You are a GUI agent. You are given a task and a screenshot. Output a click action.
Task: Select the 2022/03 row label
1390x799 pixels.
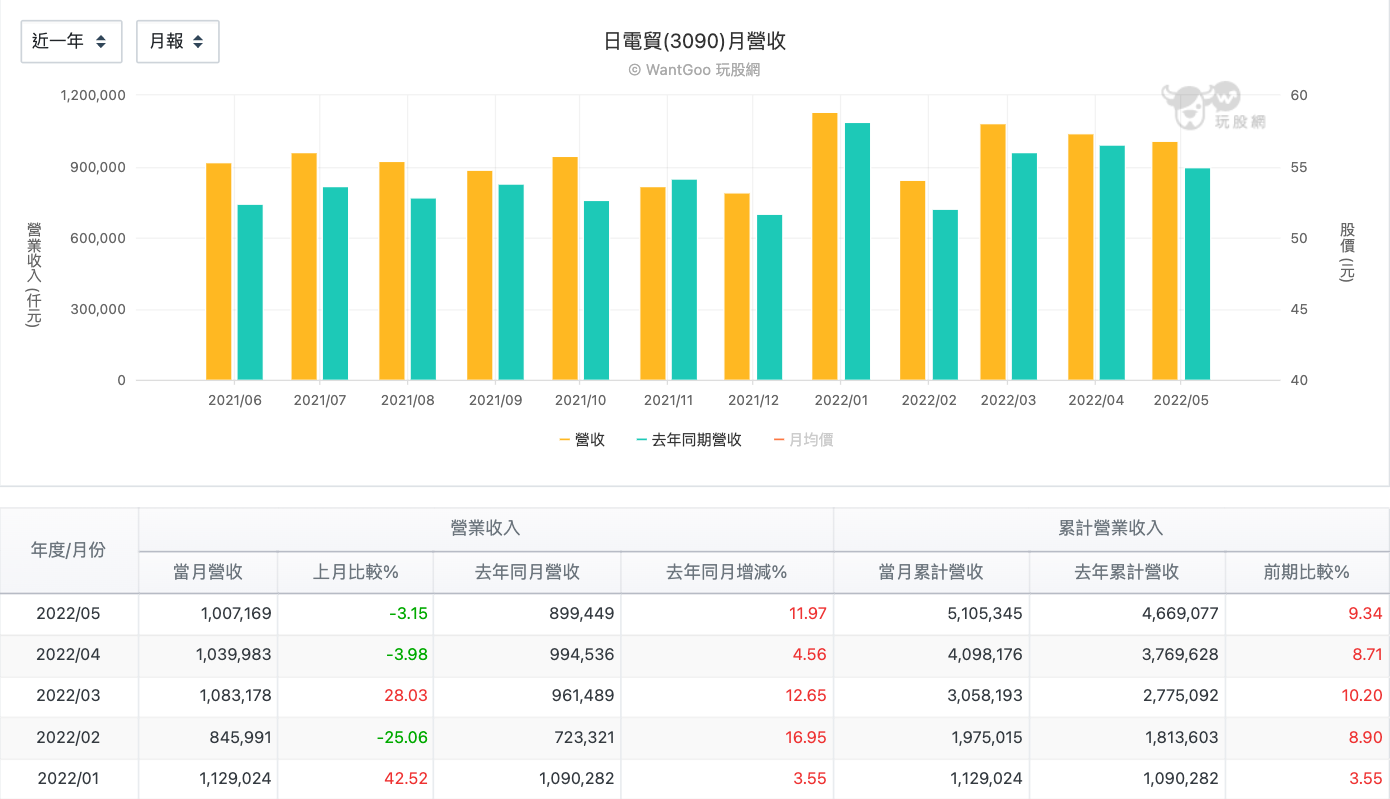(69, 696)
